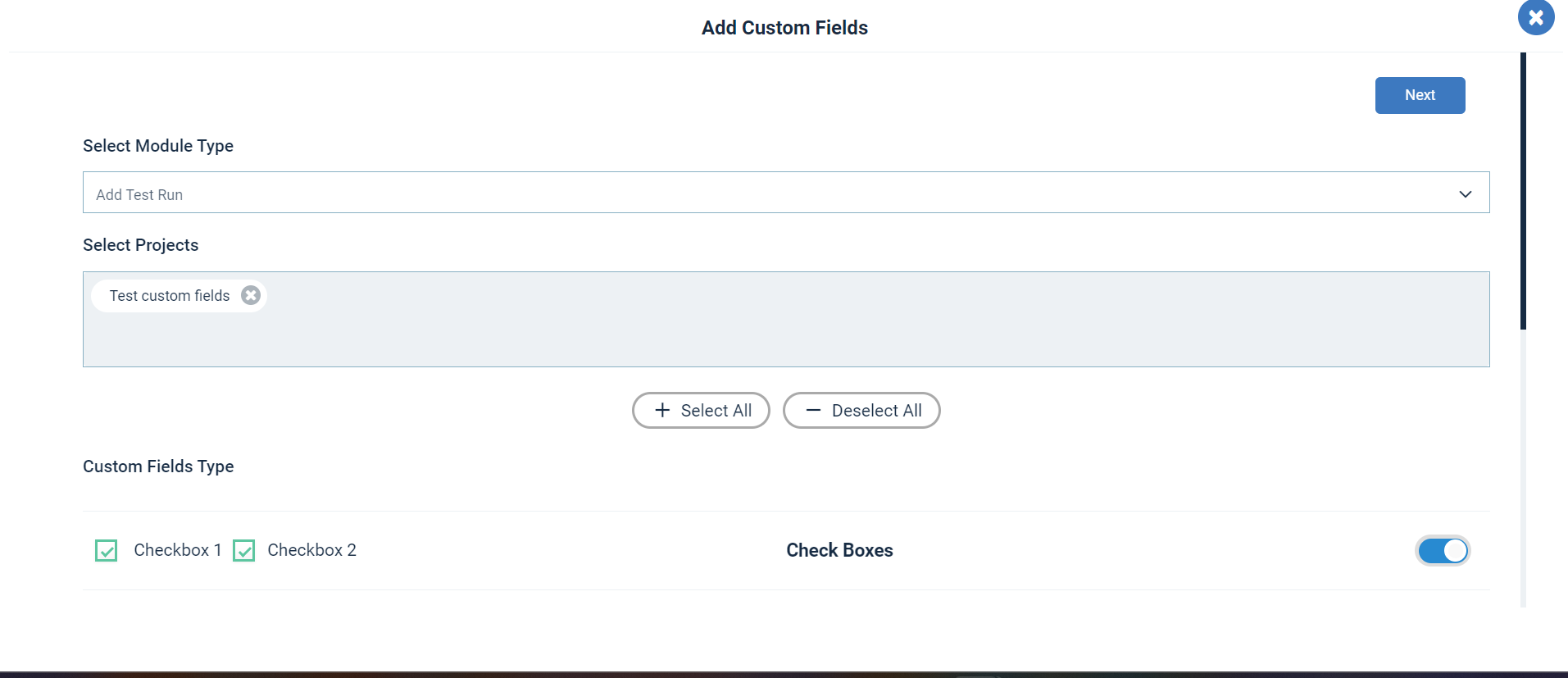The image size is (1568, 678).
Task: Click Next to continue
Action: pyautogui.click(x=1420, y=95)
